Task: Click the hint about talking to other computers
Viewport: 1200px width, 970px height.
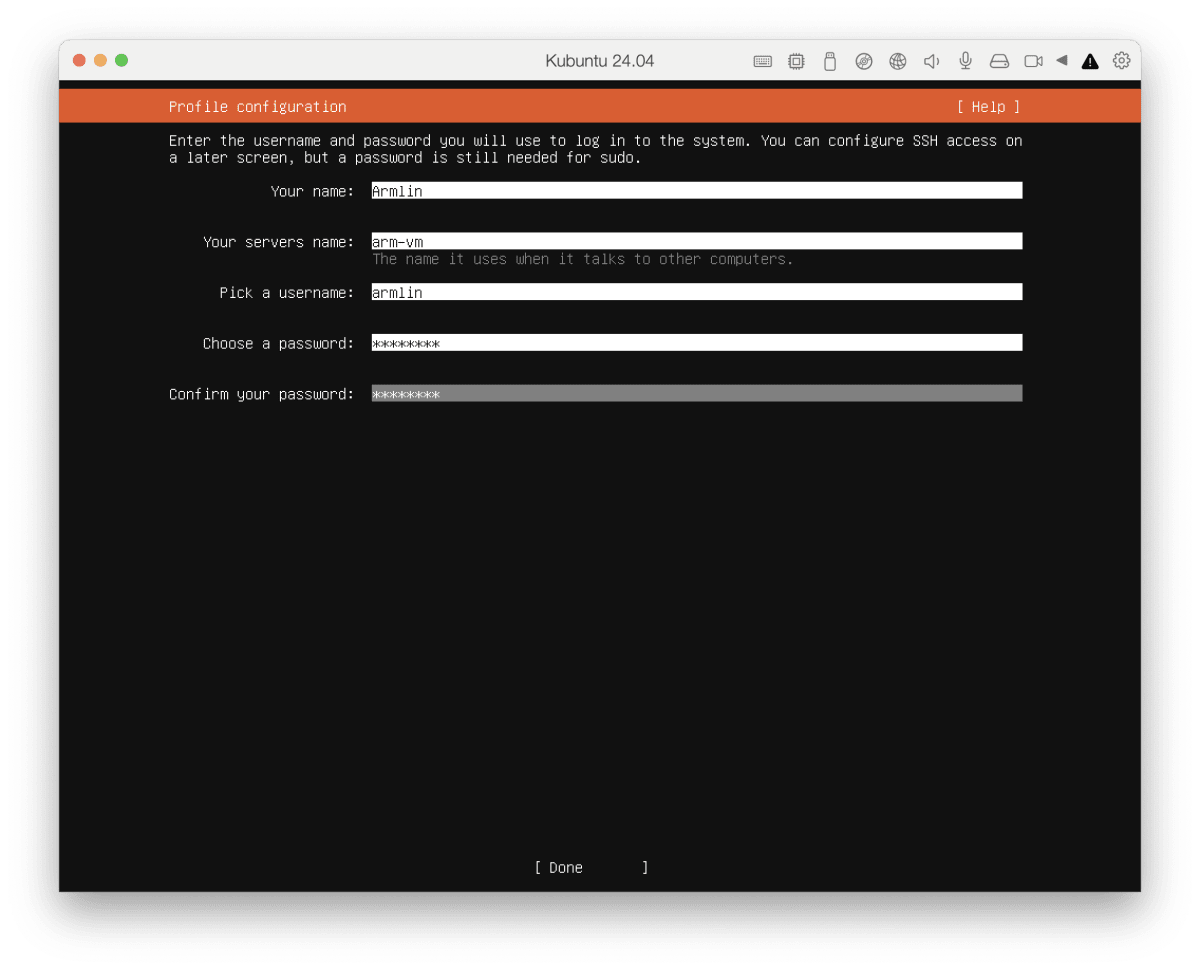Action: (583, 260)
